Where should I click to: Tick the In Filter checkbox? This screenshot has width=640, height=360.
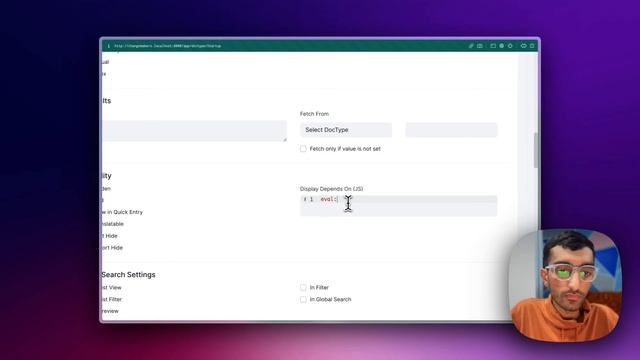(x=303, y=288)
